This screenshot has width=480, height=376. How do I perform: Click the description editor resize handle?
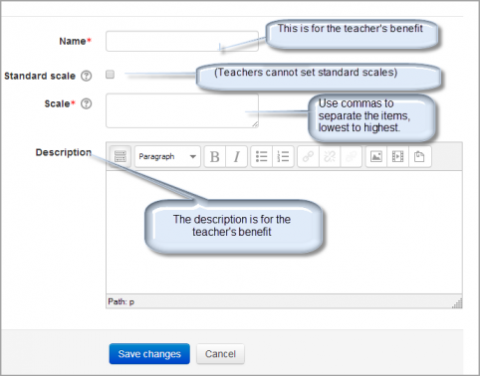(x=457, y=303)
